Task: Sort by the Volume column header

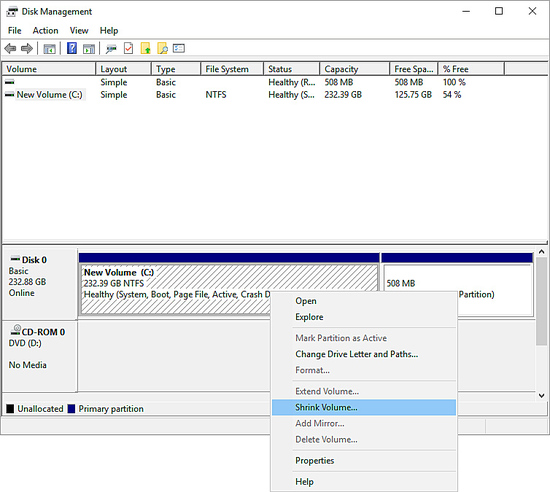Action: tap(49, 69)
